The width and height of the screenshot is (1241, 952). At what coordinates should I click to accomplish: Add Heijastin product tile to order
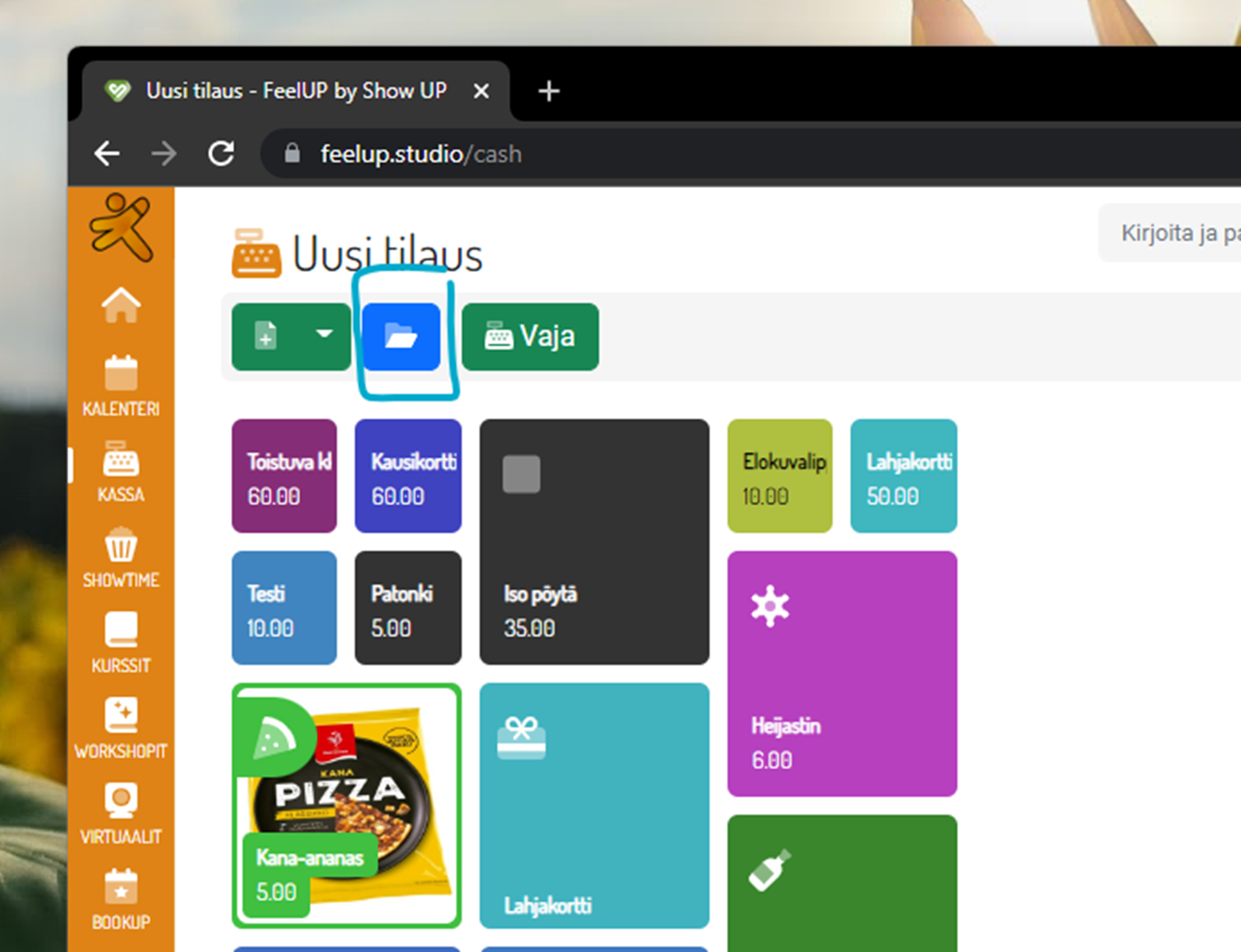pos(841,674)
